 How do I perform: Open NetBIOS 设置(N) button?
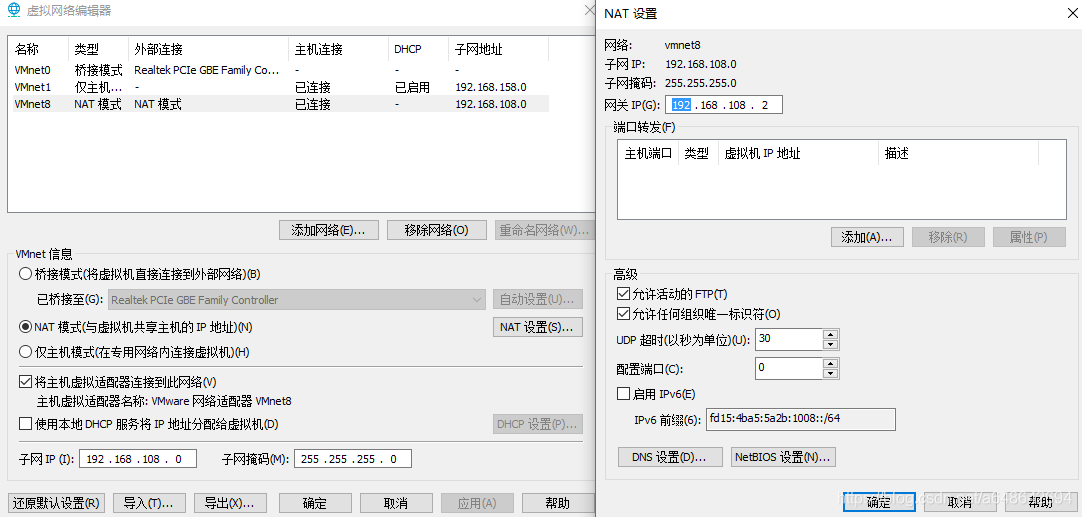783,457
